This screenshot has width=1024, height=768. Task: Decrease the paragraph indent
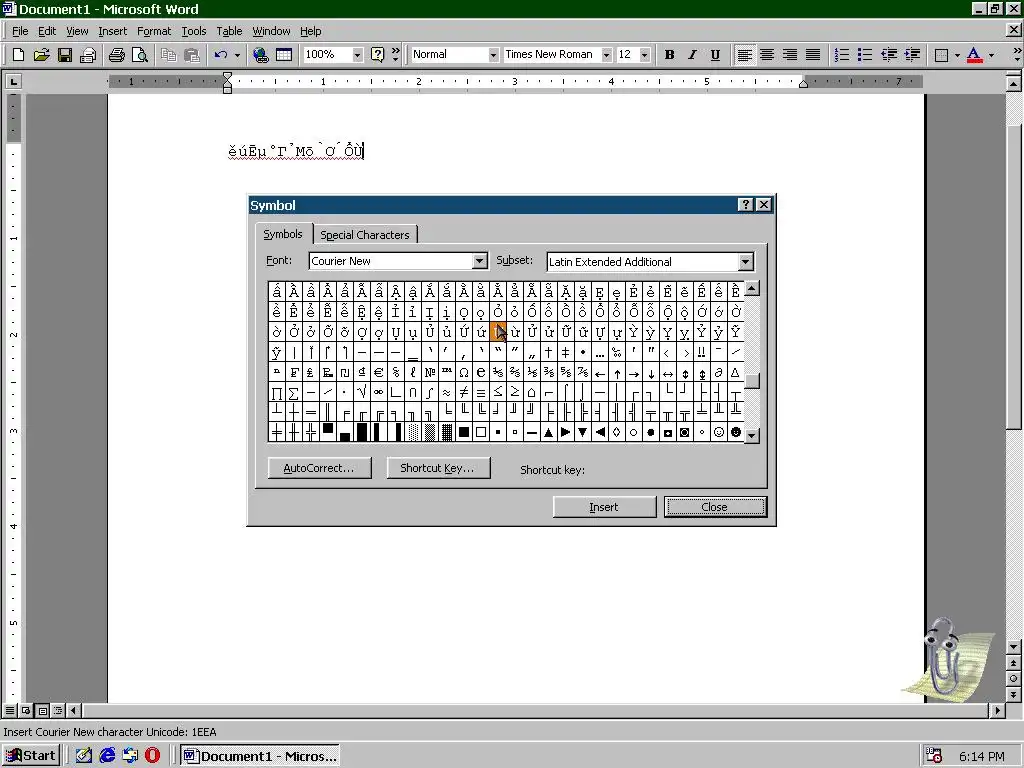coord(888,55)
